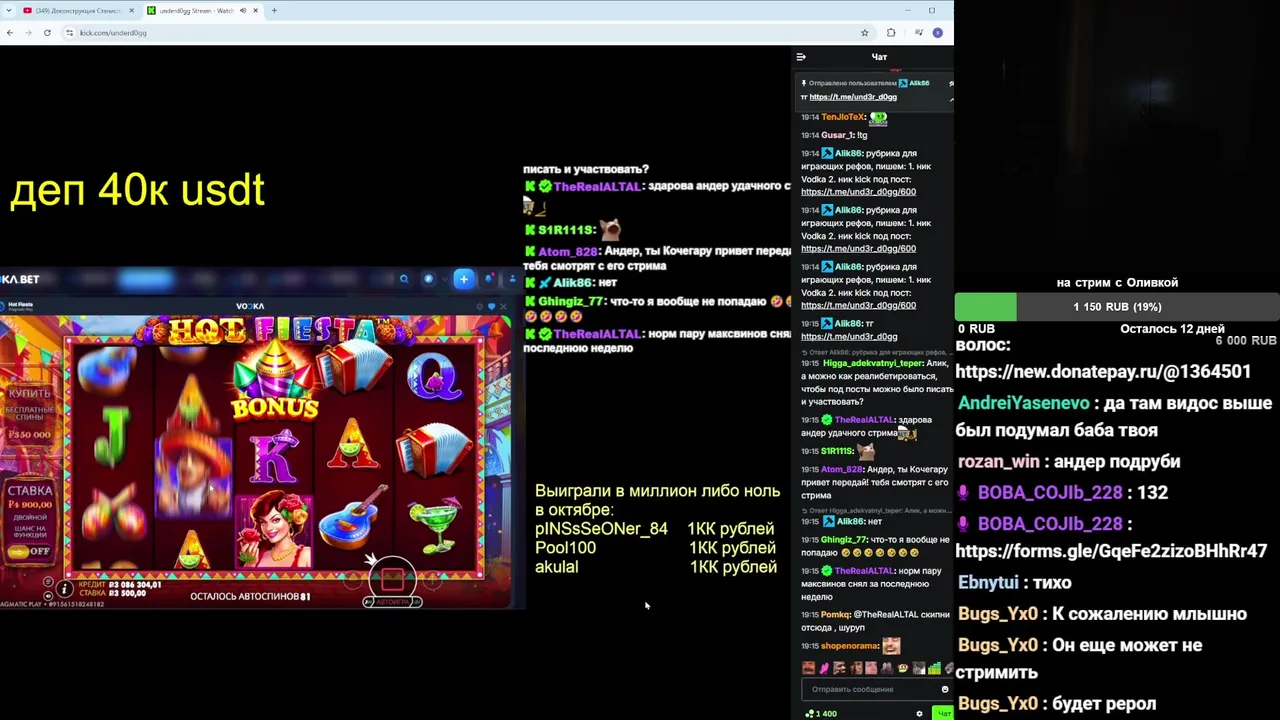Increase bet with the plus button
The height and width of the screenshot is (720, 1280).
click(432, 578)
